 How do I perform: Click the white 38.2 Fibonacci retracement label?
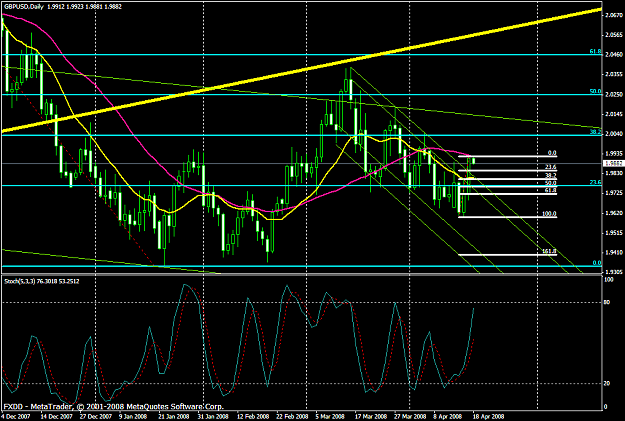tap(550, 175)
